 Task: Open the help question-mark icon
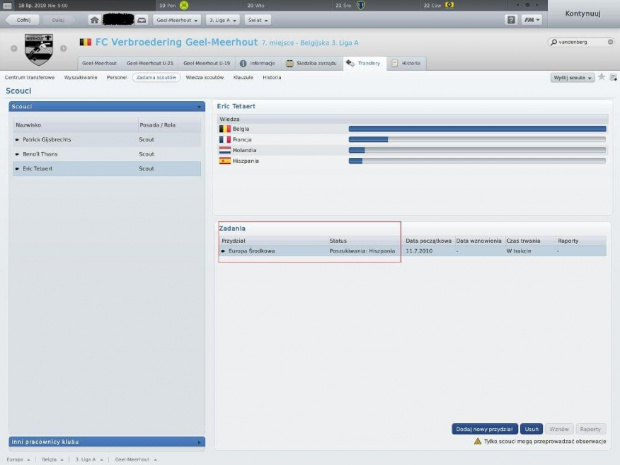[x=511, y=20]
